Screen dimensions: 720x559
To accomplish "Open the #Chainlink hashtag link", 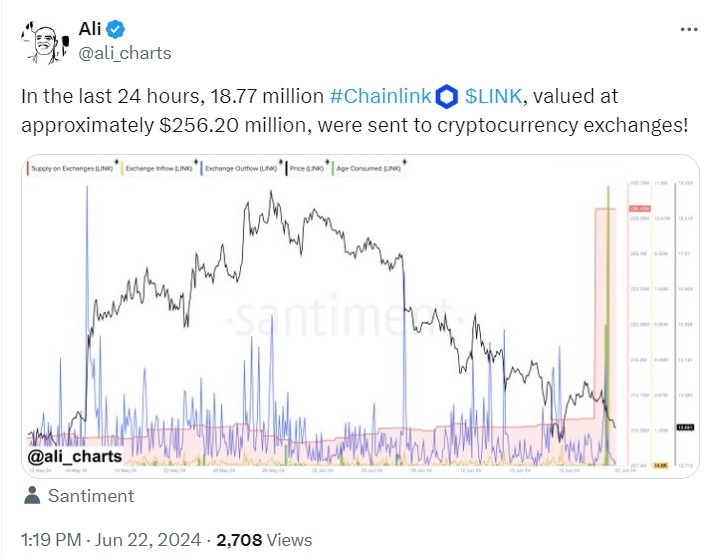I will click(x=380, y=97).
